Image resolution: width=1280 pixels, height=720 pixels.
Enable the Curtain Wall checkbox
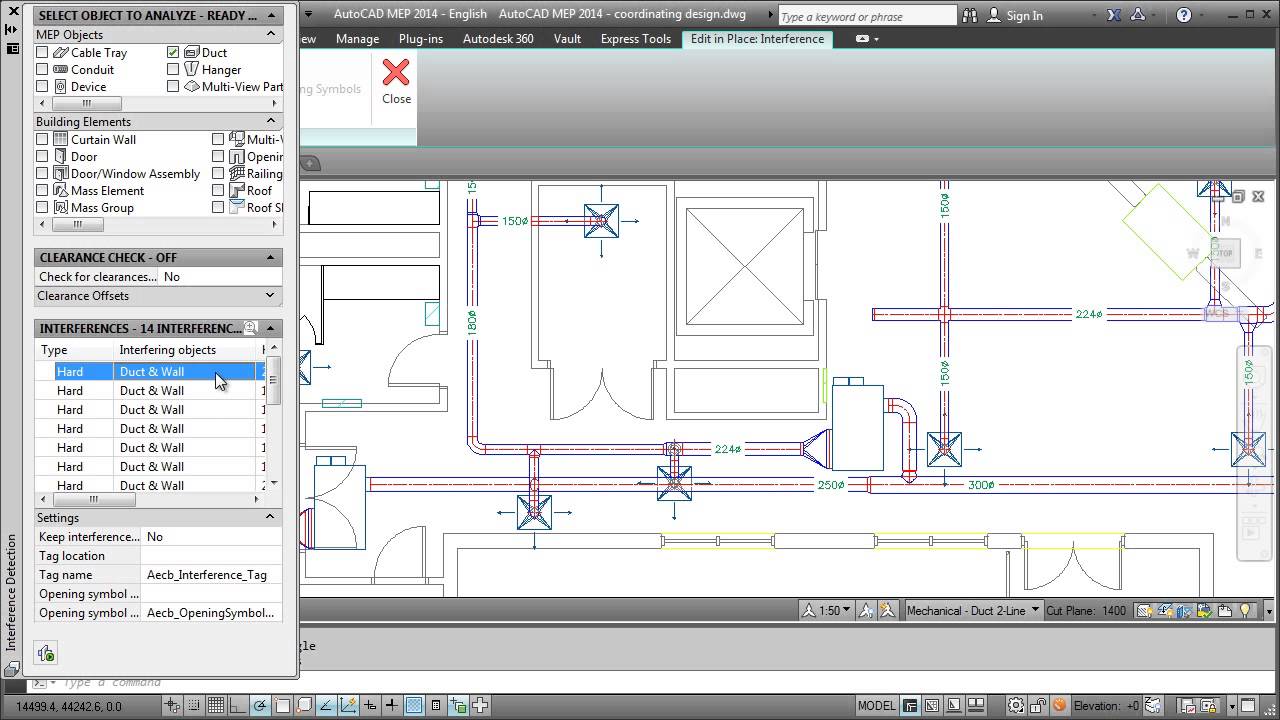click(42, 139)
